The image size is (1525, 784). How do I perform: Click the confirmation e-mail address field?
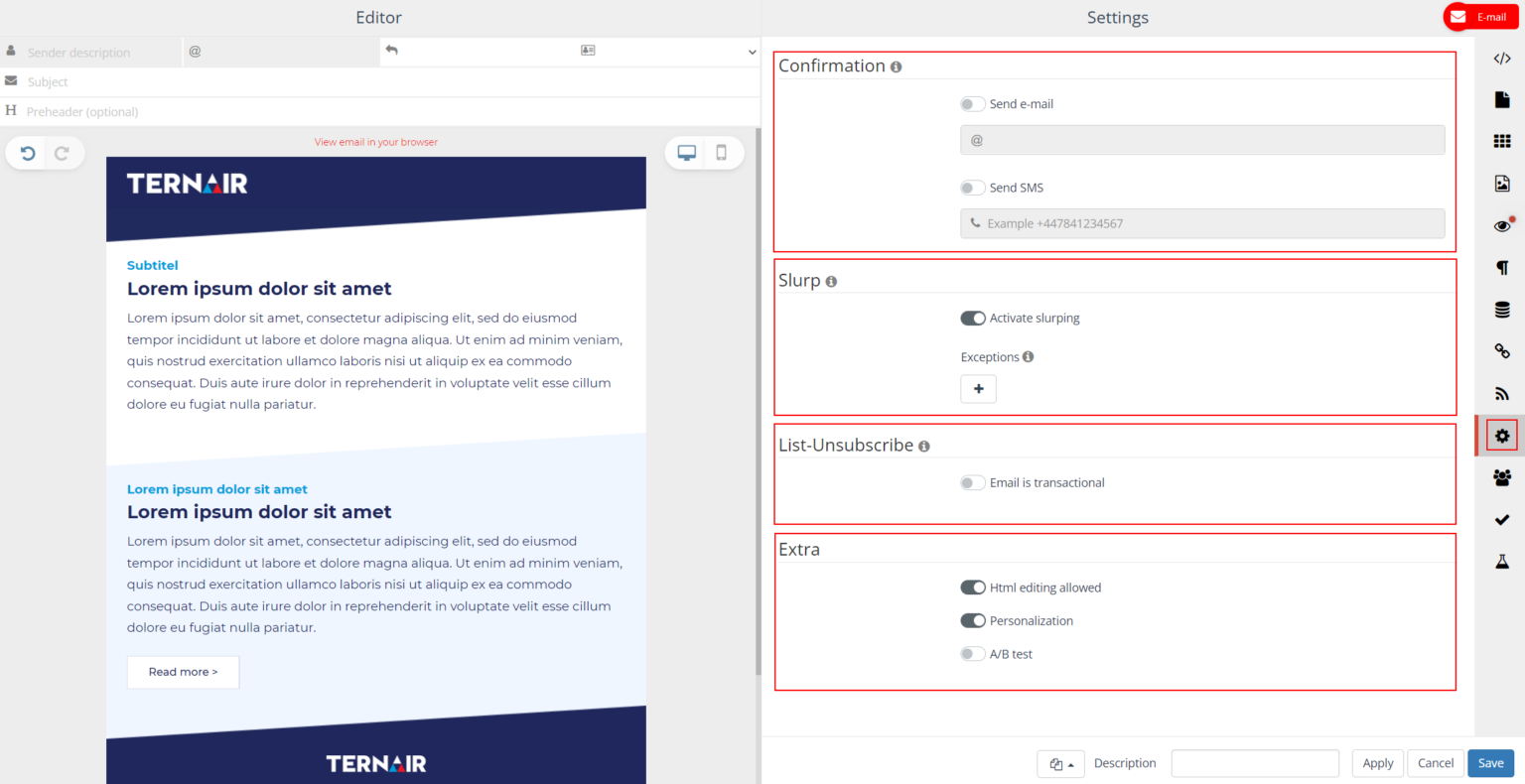[x=1202, y=140]
